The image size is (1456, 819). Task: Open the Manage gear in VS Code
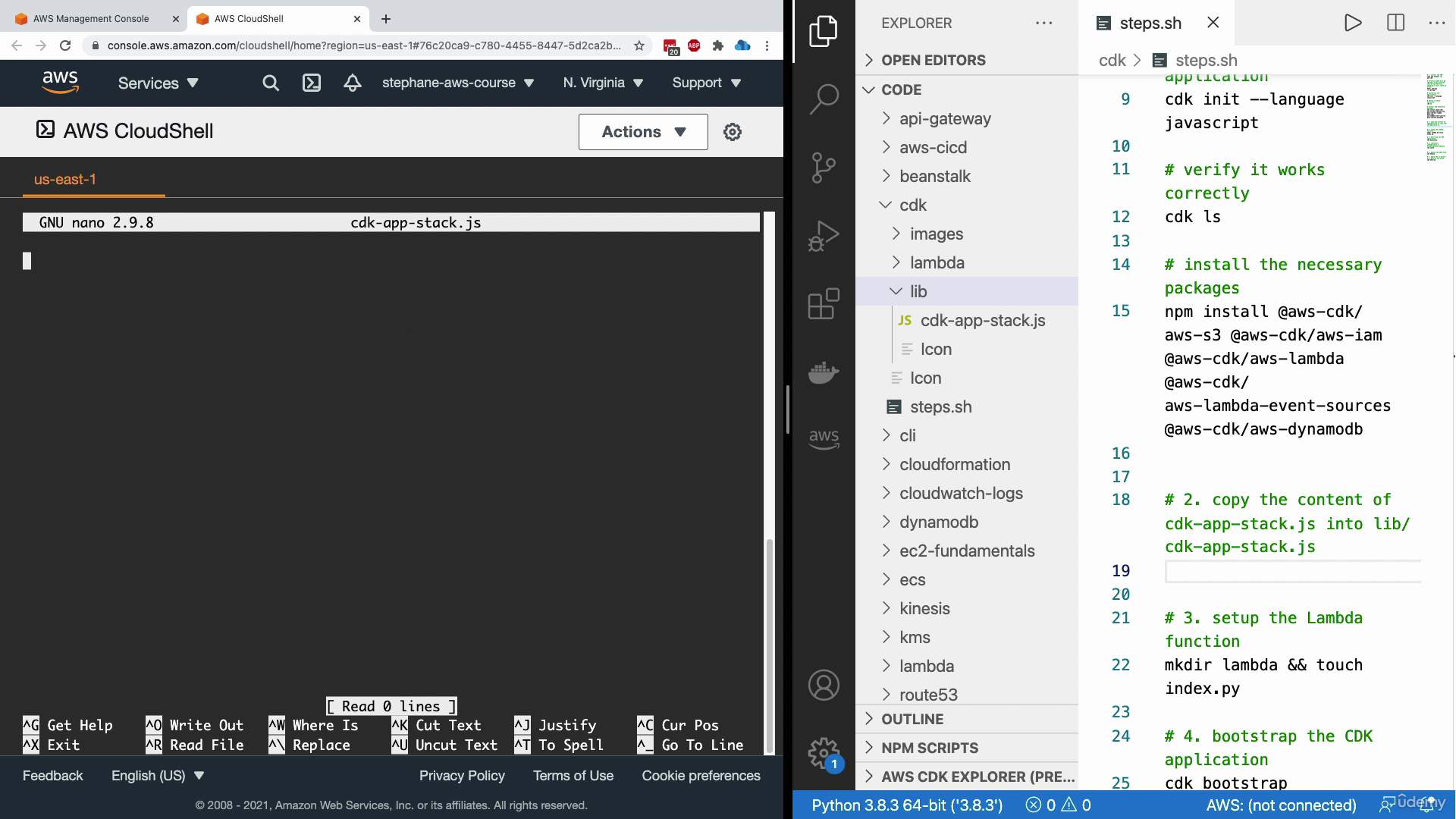point(824,753)
